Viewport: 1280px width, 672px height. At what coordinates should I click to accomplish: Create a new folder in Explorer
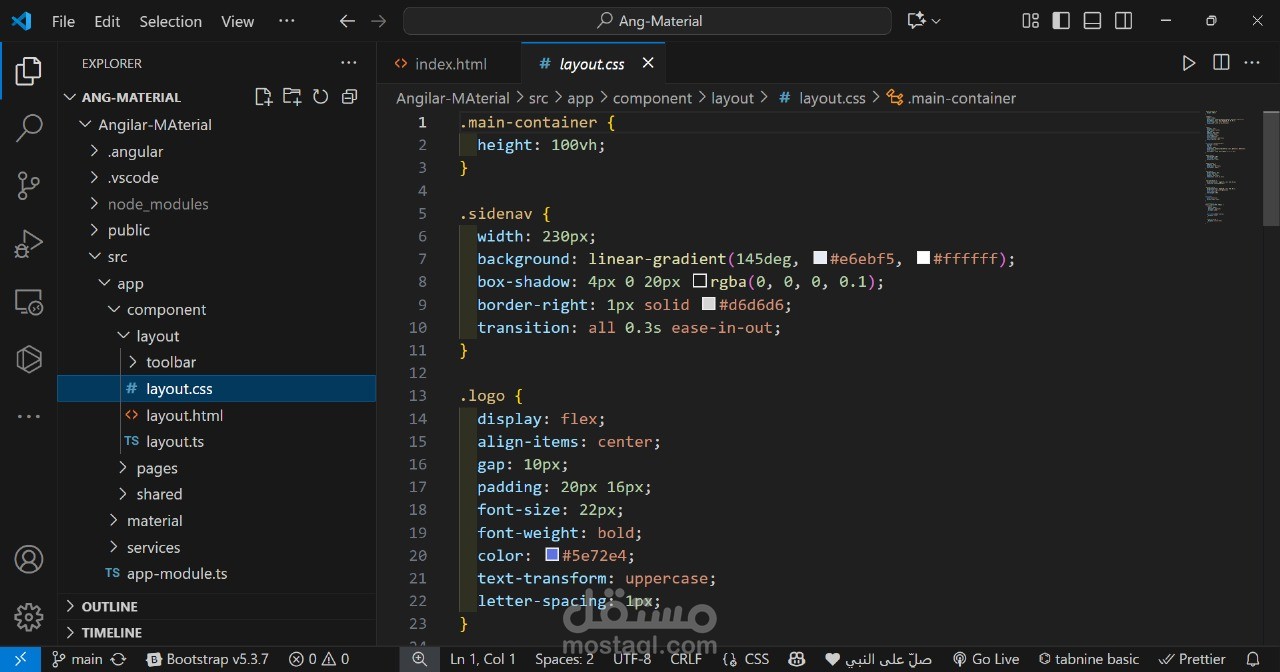[x=292, y=97]
